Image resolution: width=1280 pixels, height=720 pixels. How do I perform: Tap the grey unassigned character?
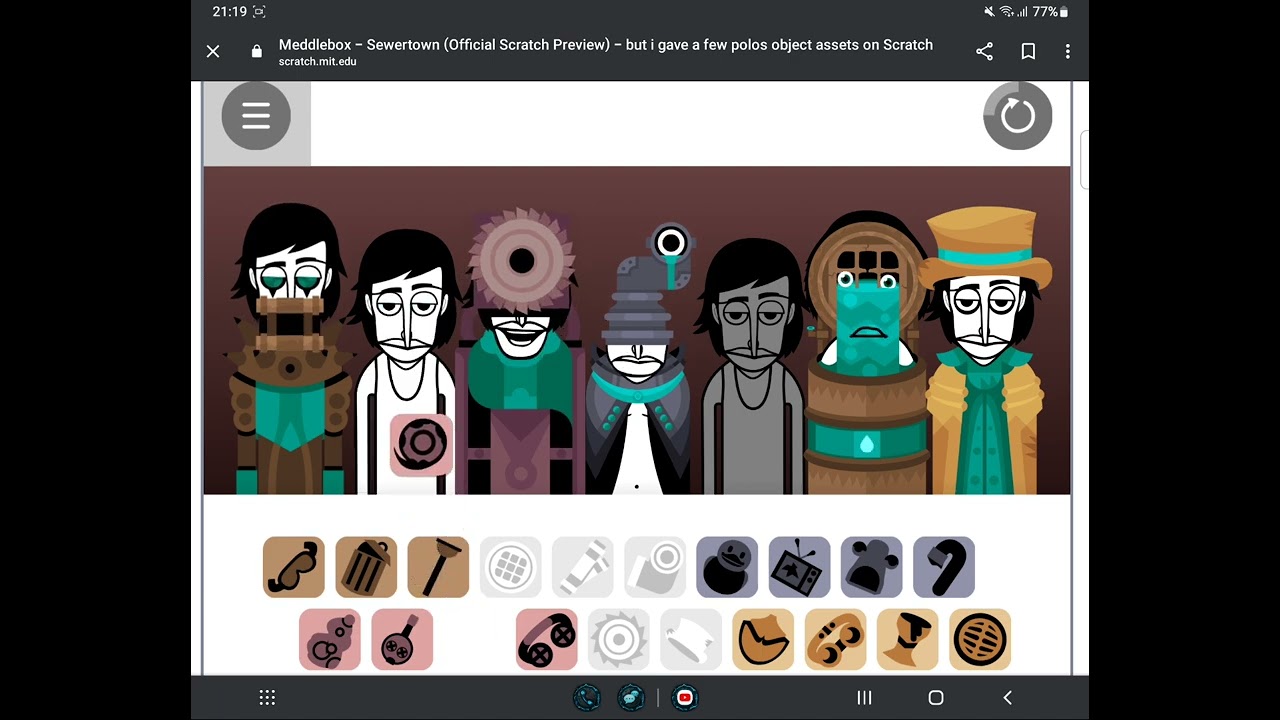752,365
